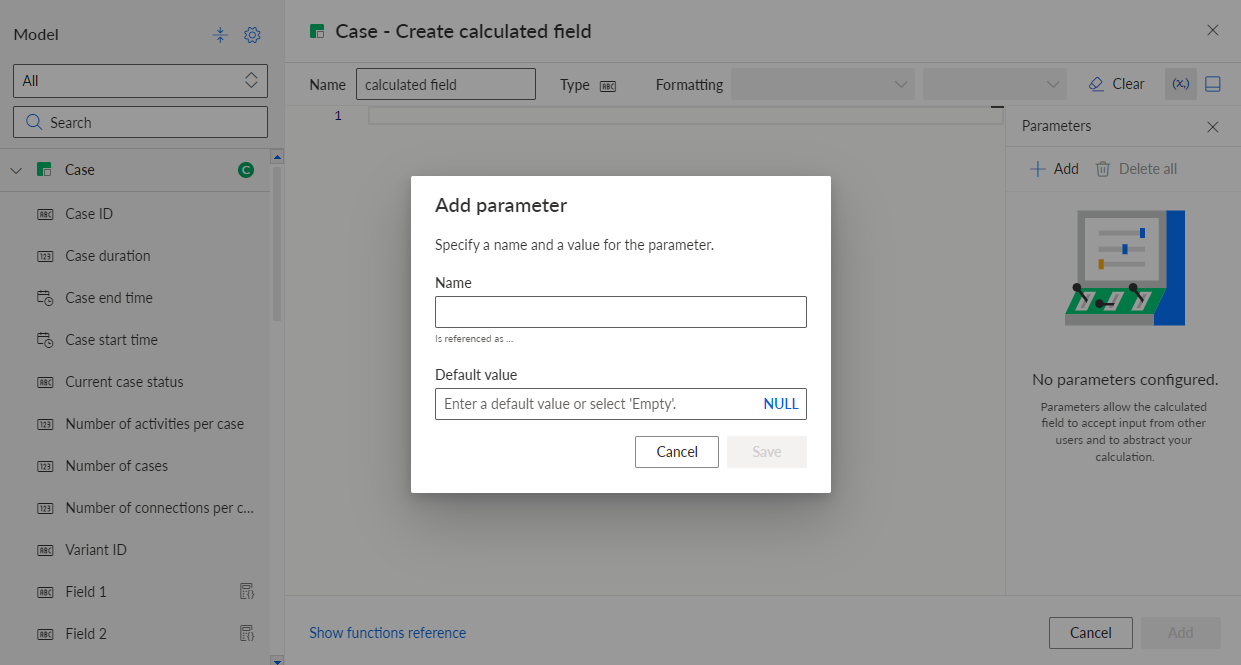Select the Case start time field

pos(111,340)
